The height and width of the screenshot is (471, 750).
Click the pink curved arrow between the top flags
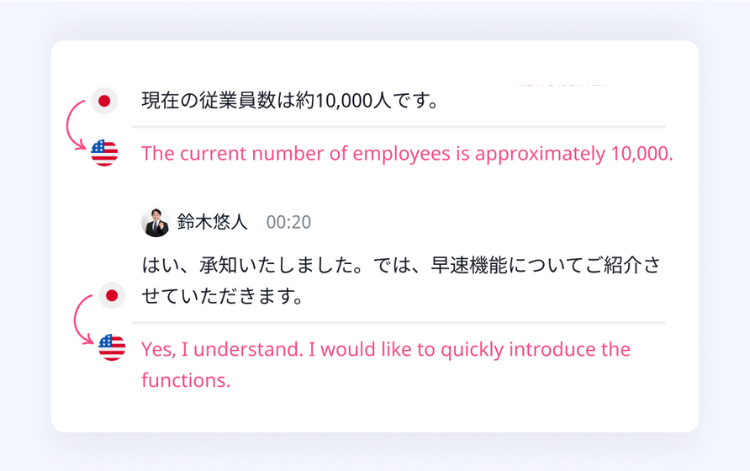tap(73, 126)
